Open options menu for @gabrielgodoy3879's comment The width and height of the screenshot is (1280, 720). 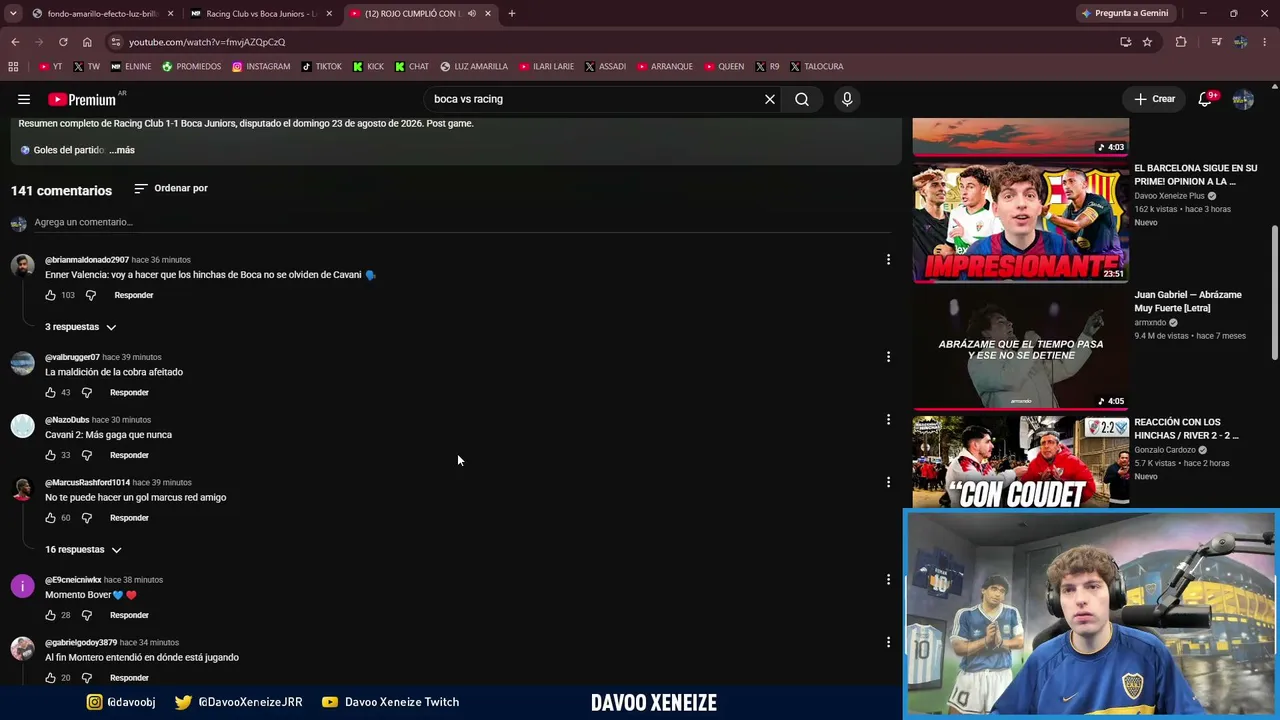pos(888,642)
